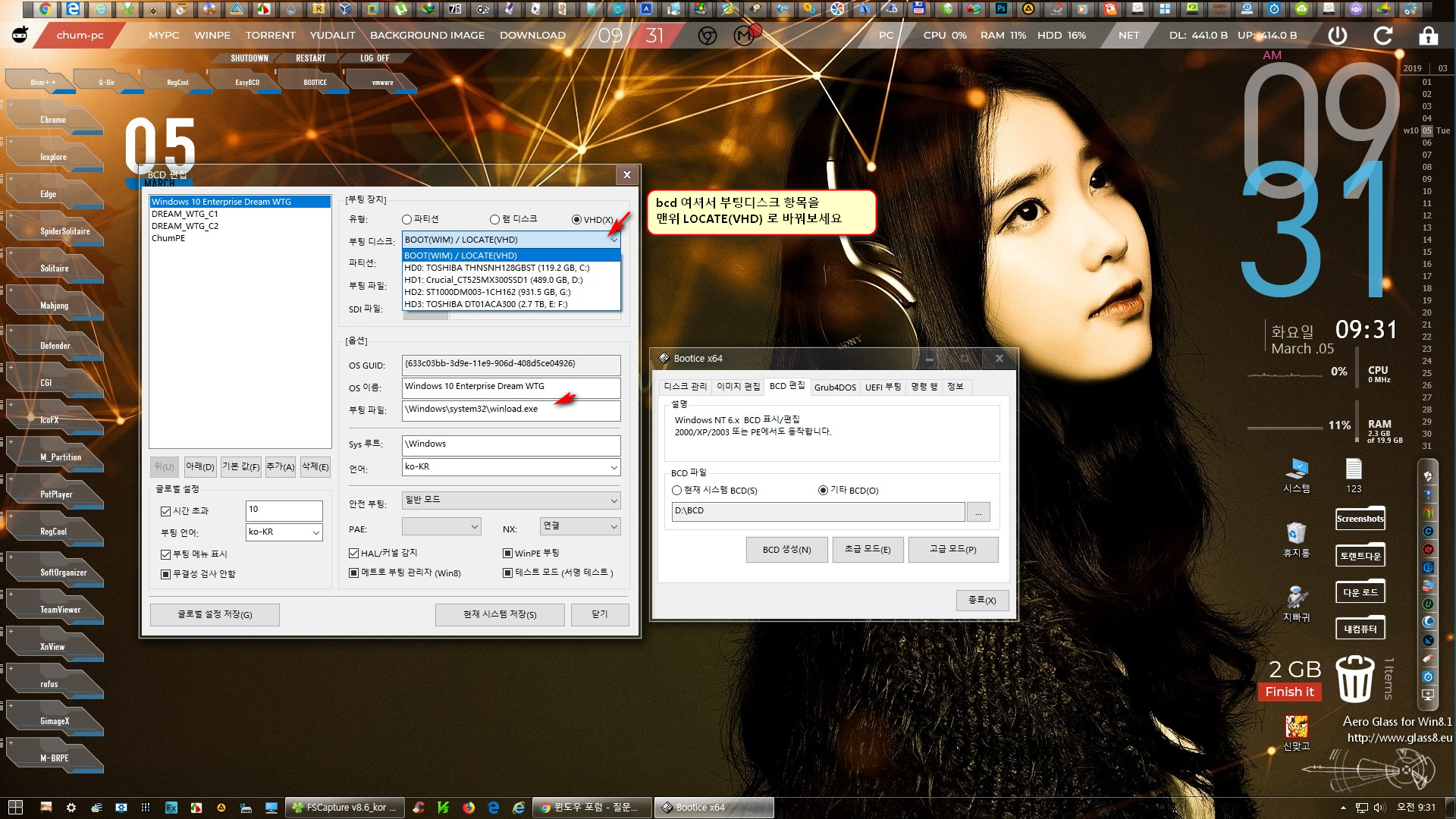Screen dimensions: 1456x819
Task: Collapse the 부팅 디스크 dropdown arrow
Action: [613, 240]
